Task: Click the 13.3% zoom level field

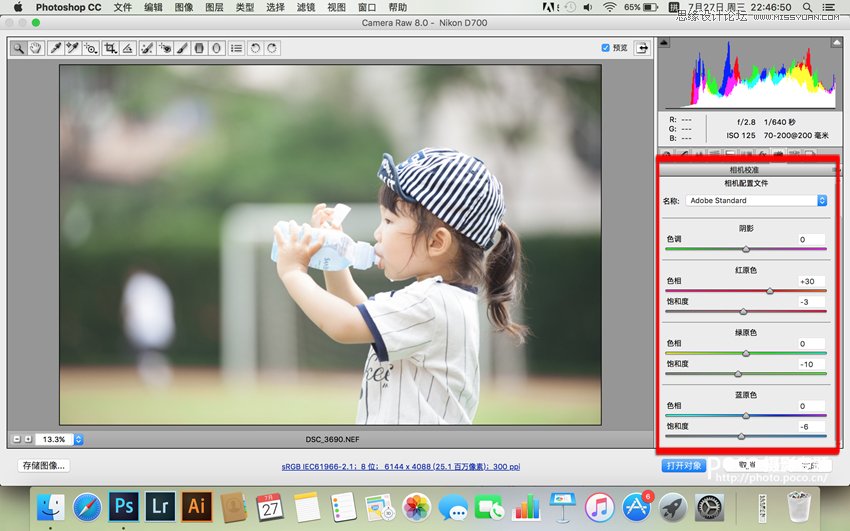Action: click(x=54, y=439)
